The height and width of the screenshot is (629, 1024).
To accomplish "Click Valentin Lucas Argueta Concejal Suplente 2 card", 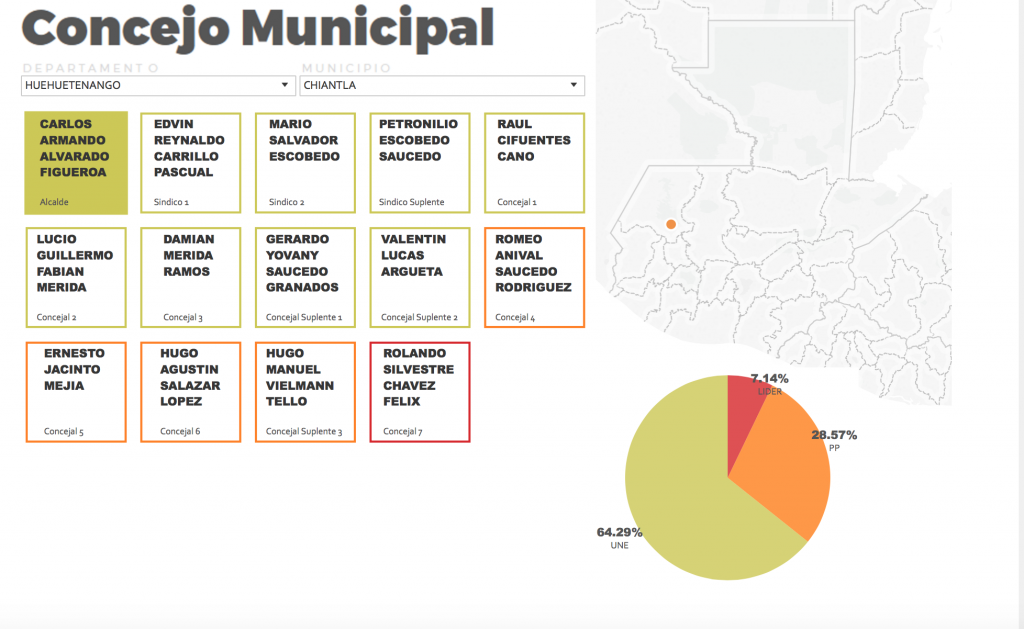I will click(420, 278).
